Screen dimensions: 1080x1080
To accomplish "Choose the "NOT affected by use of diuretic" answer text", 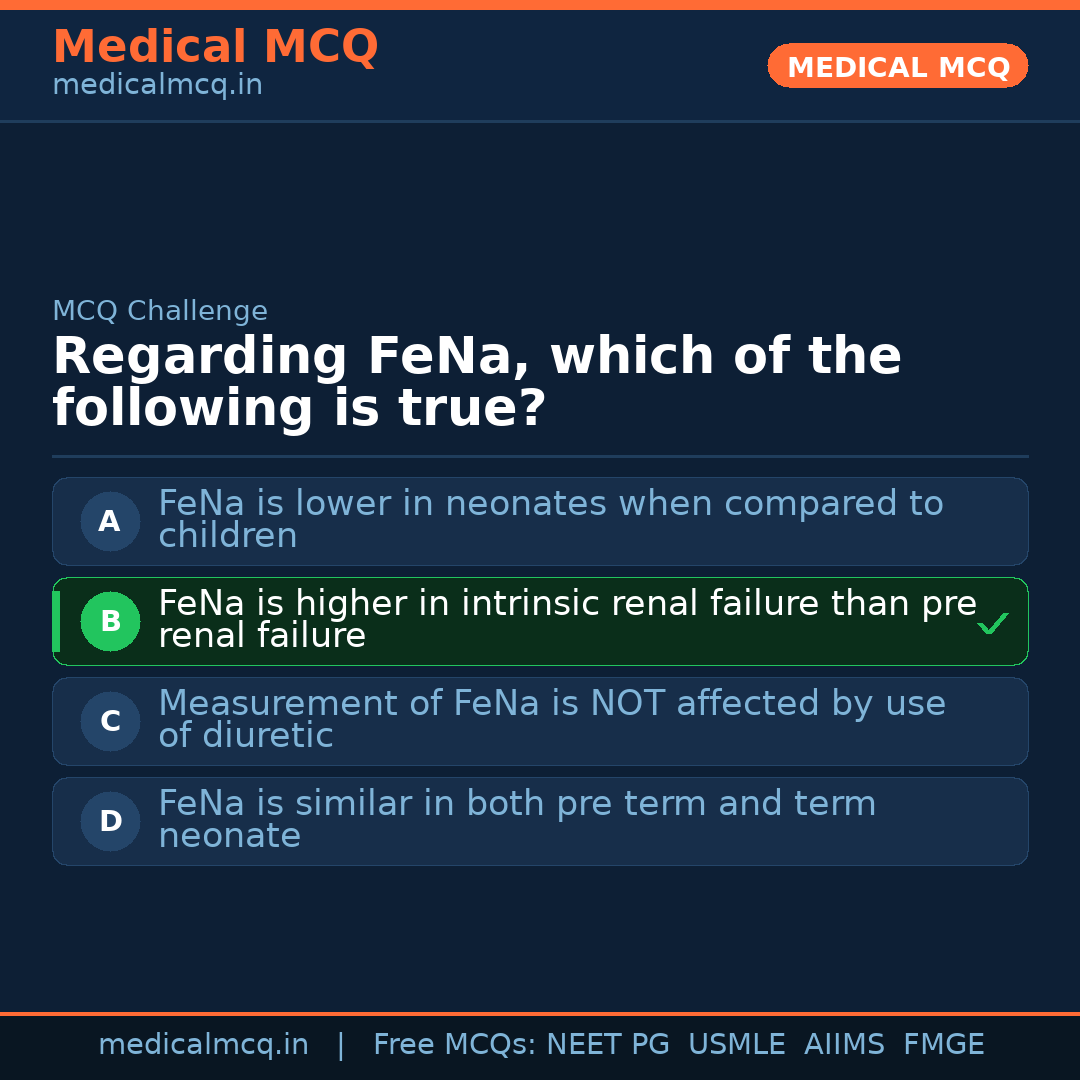I will click(x=551, y=719).
